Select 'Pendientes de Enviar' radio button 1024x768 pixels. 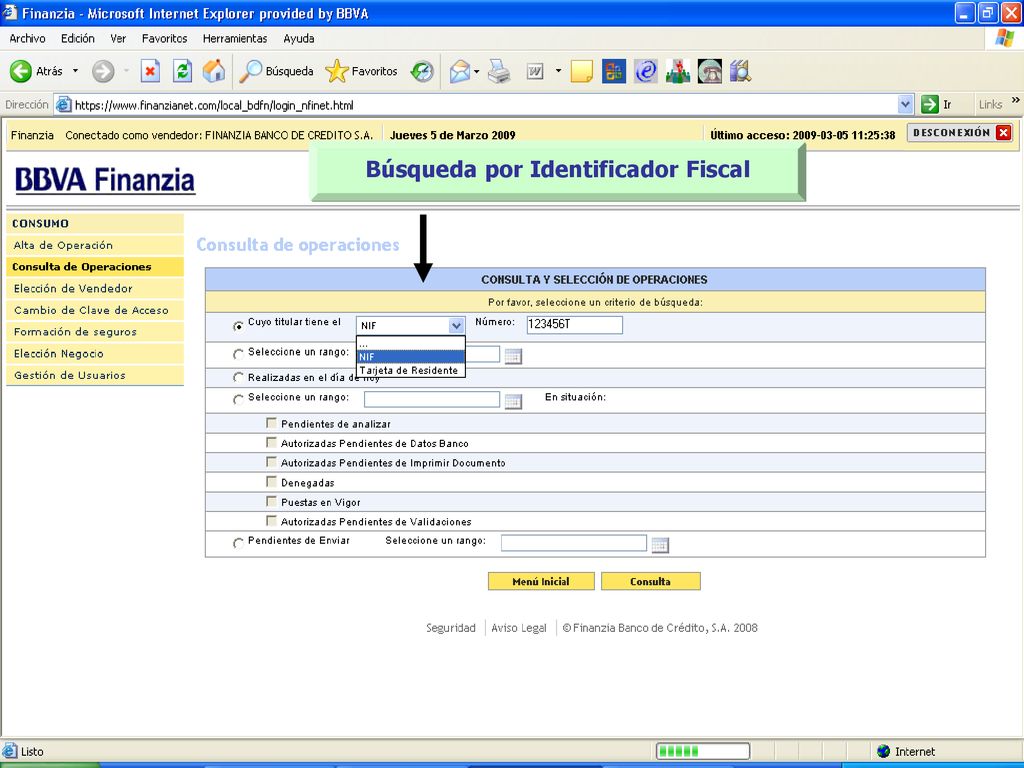pyautogui.click(x=238, y=543)
